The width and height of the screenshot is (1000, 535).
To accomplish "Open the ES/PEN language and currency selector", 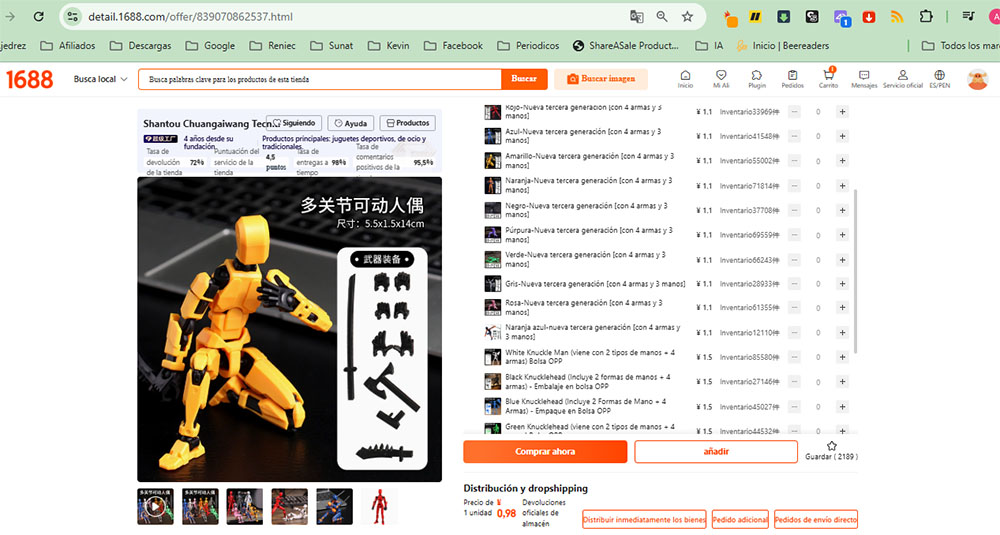I will pyautogui.click(x=939, y=78).
